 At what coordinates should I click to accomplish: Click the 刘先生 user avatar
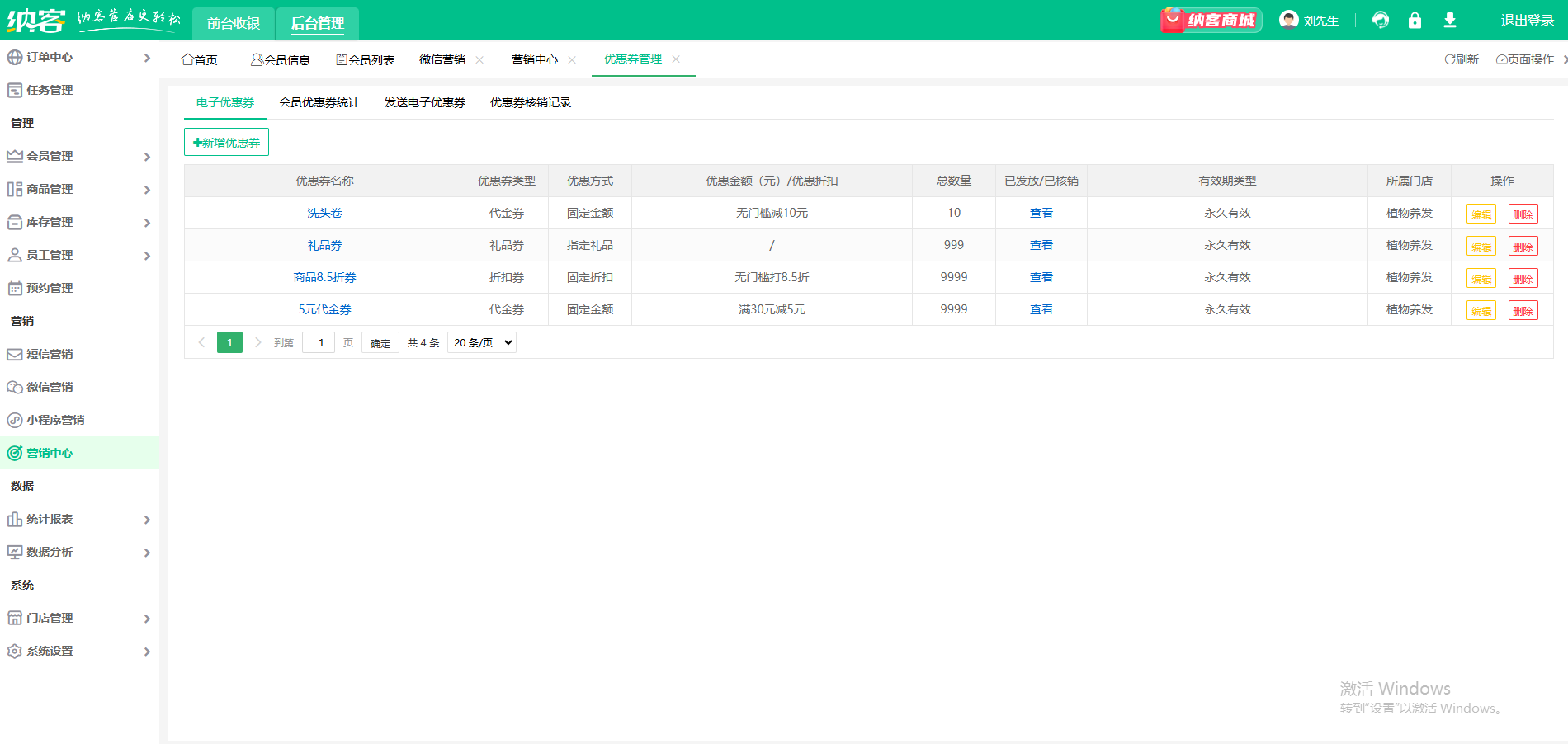(1289, 20)
